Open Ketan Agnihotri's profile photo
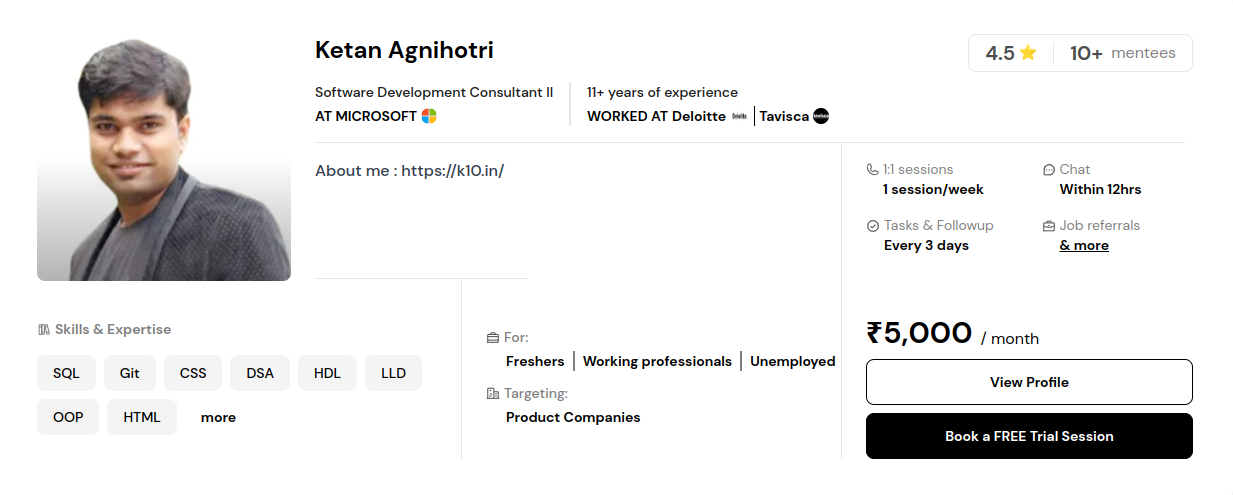Viewport: 1233px width, 495px height. (x=164, y=158)
